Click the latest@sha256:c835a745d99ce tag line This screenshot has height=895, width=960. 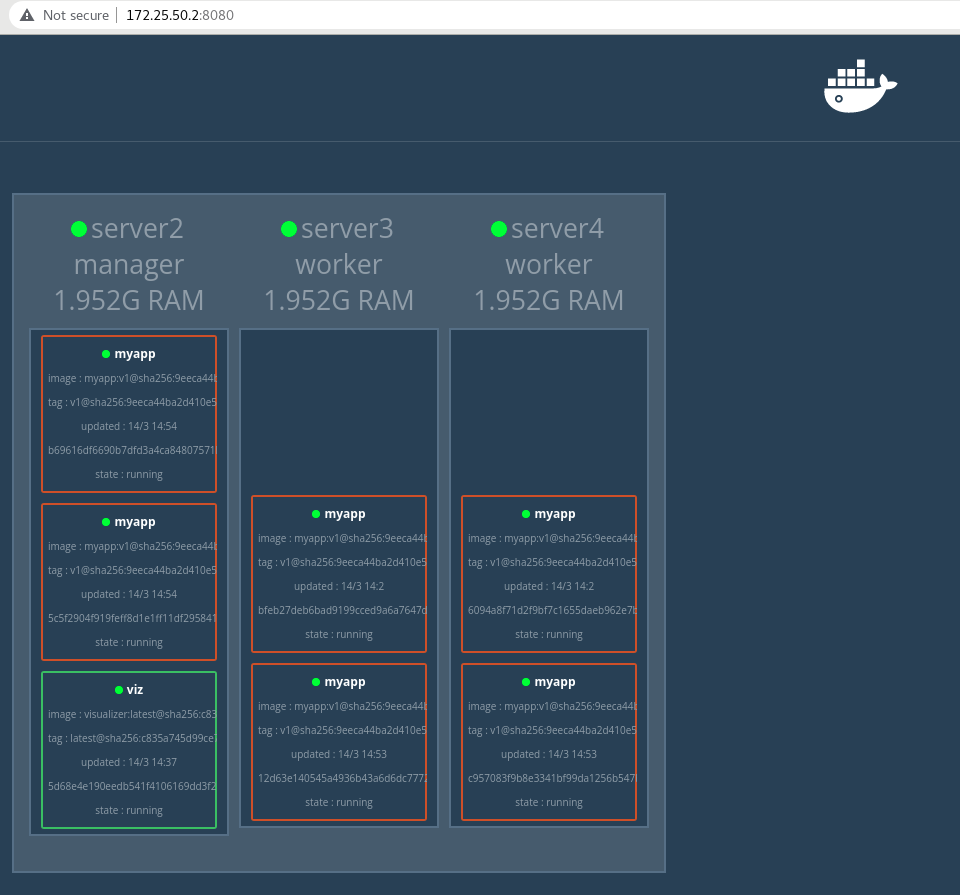(x=132, y=738)
